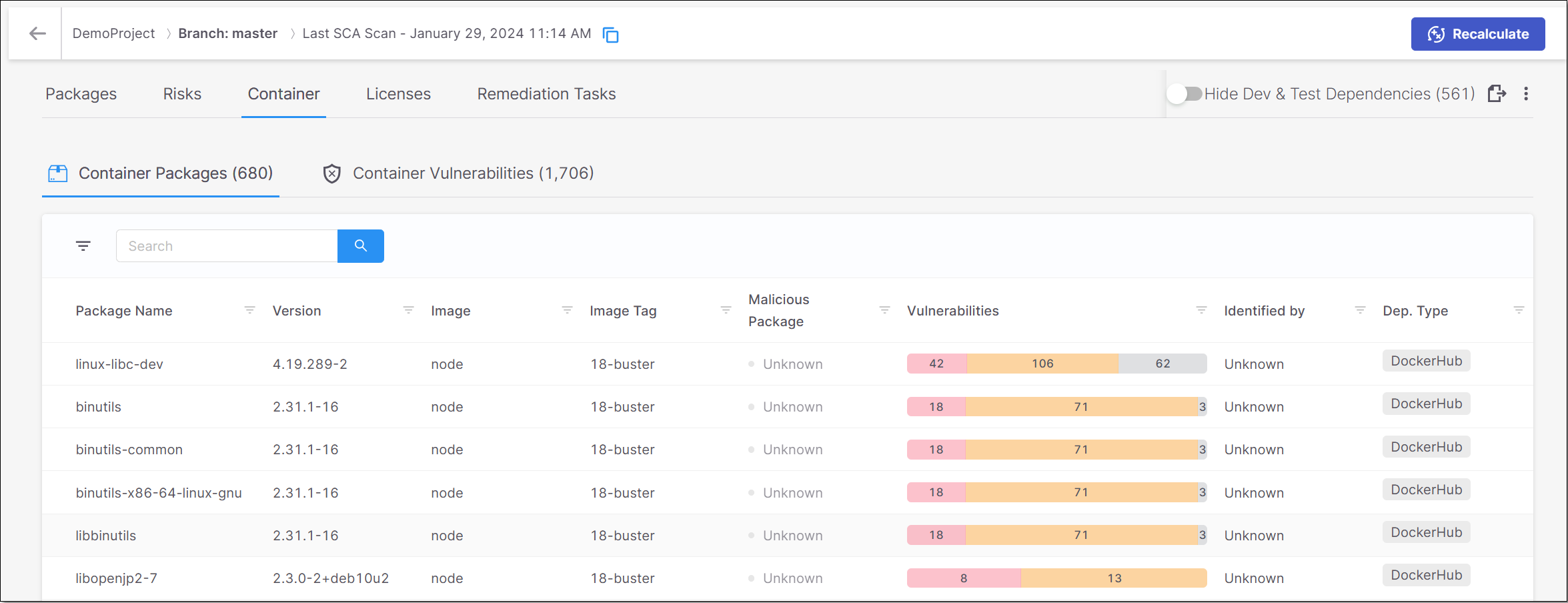Open the libopenjp2-7 package
Image resolution: width=1568 pixels, height=603 pixels.
point(116,578)
